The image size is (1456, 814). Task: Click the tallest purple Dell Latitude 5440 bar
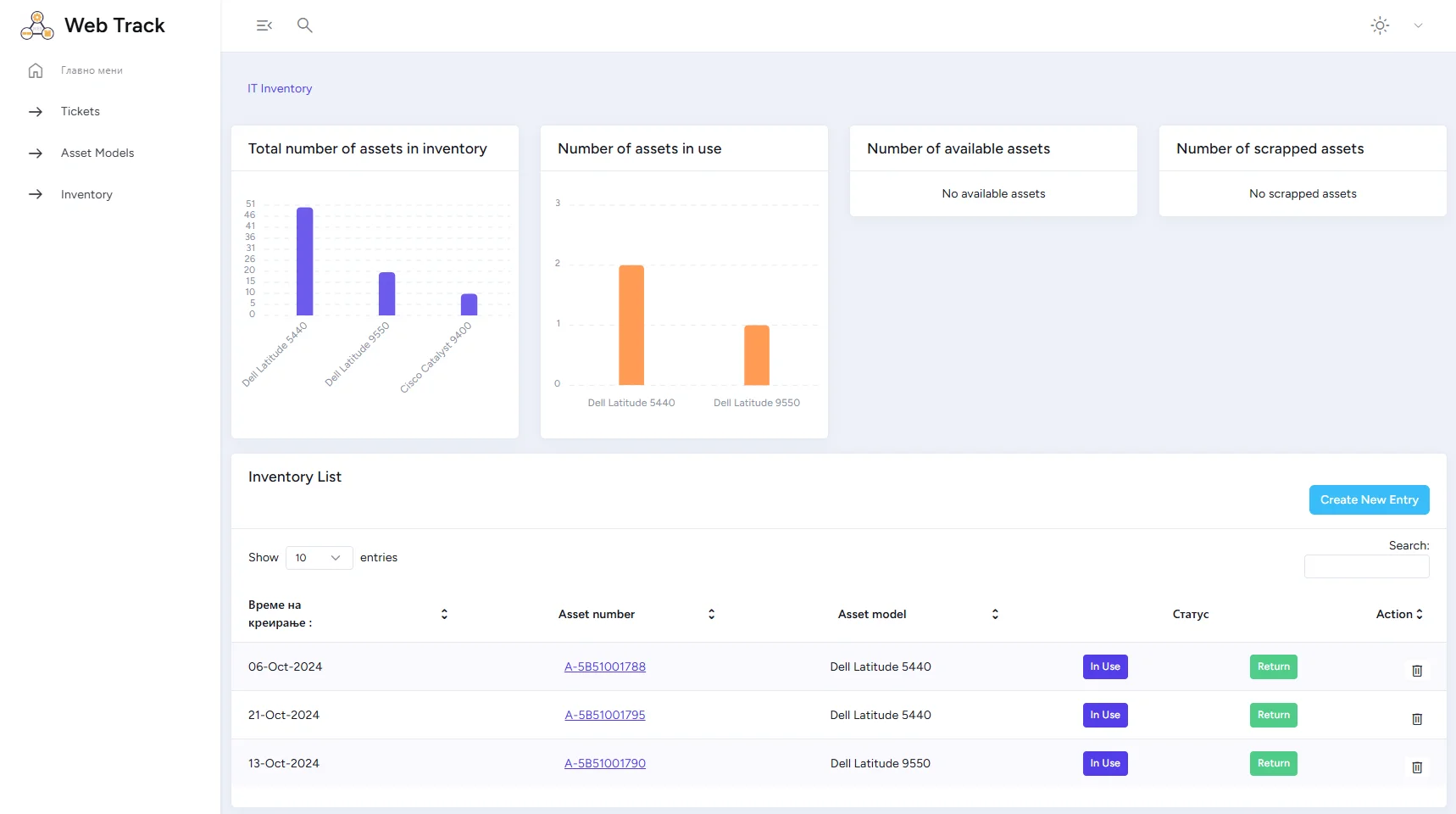[304, 261]
